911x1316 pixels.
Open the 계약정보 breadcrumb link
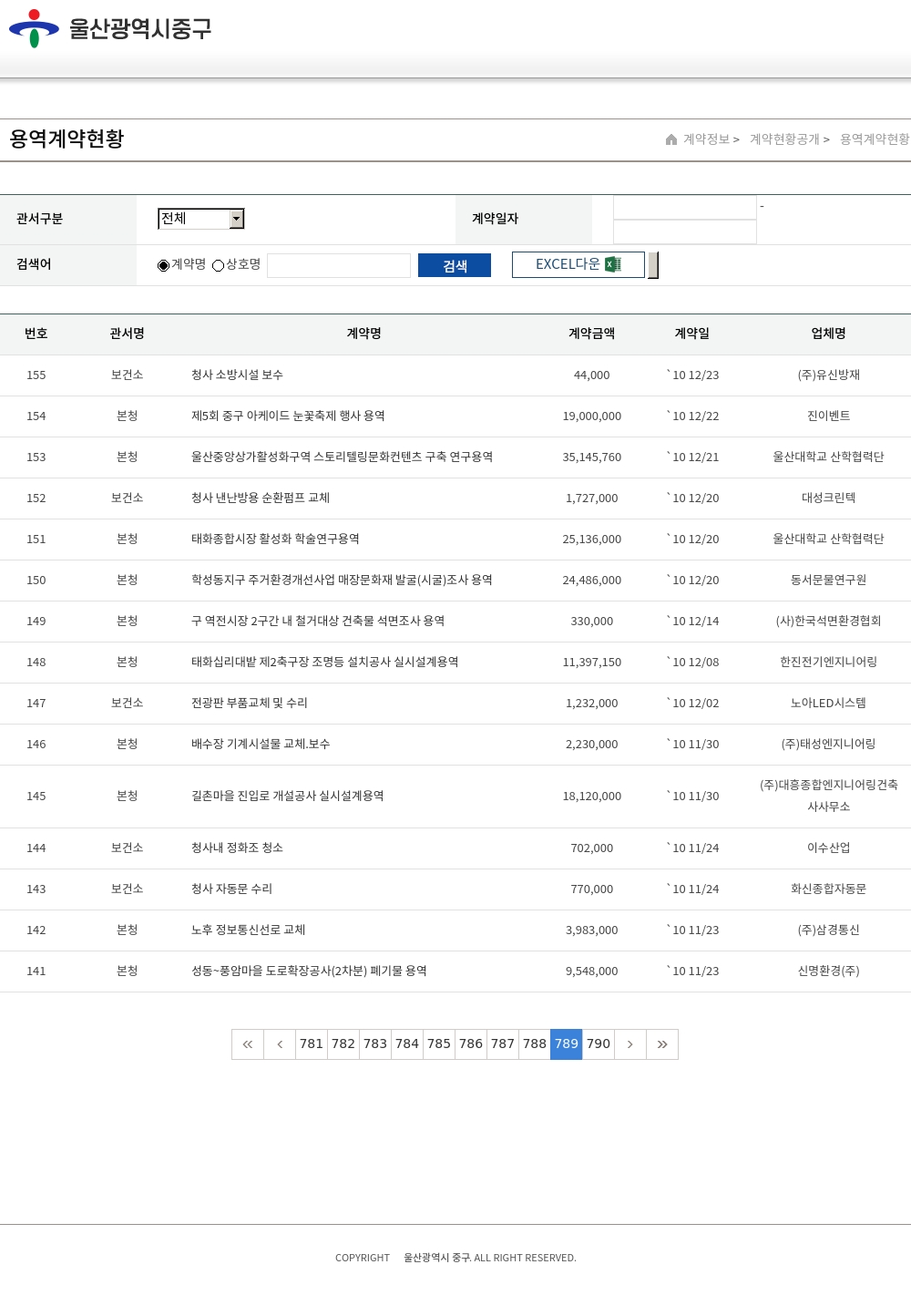point(707,139)
